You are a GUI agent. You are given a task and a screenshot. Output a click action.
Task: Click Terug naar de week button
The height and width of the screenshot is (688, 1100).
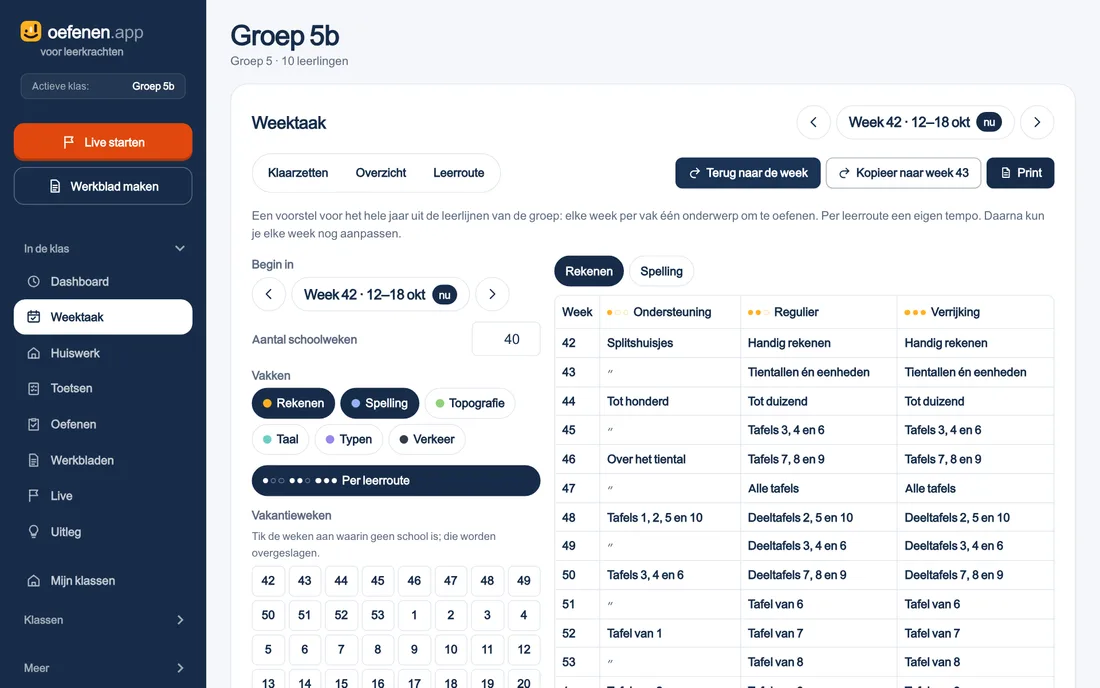748,173
